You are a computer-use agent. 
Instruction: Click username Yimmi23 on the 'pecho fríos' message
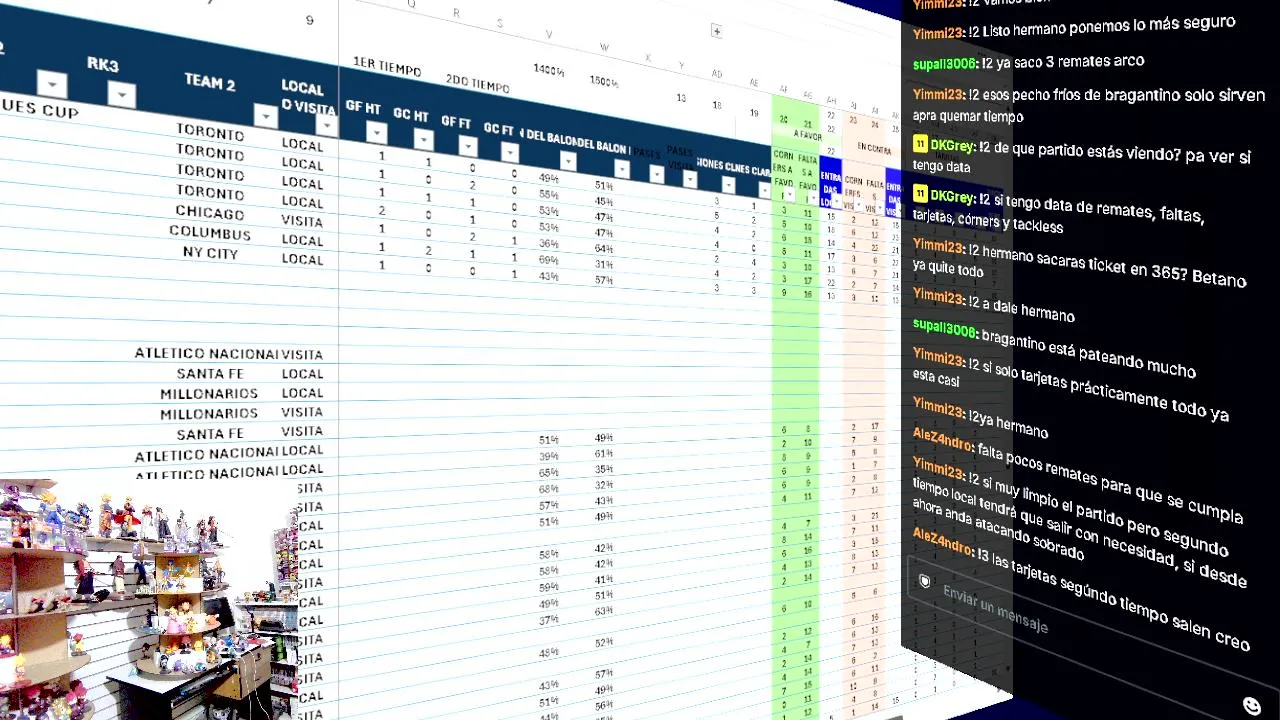(x=938, y=93)
